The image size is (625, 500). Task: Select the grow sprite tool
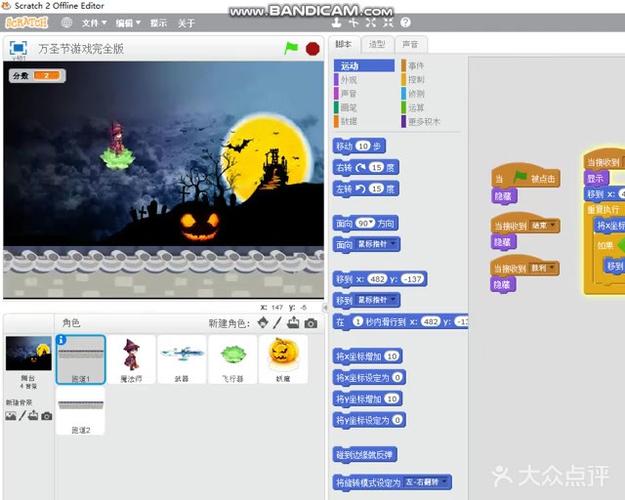coord(371,22)
